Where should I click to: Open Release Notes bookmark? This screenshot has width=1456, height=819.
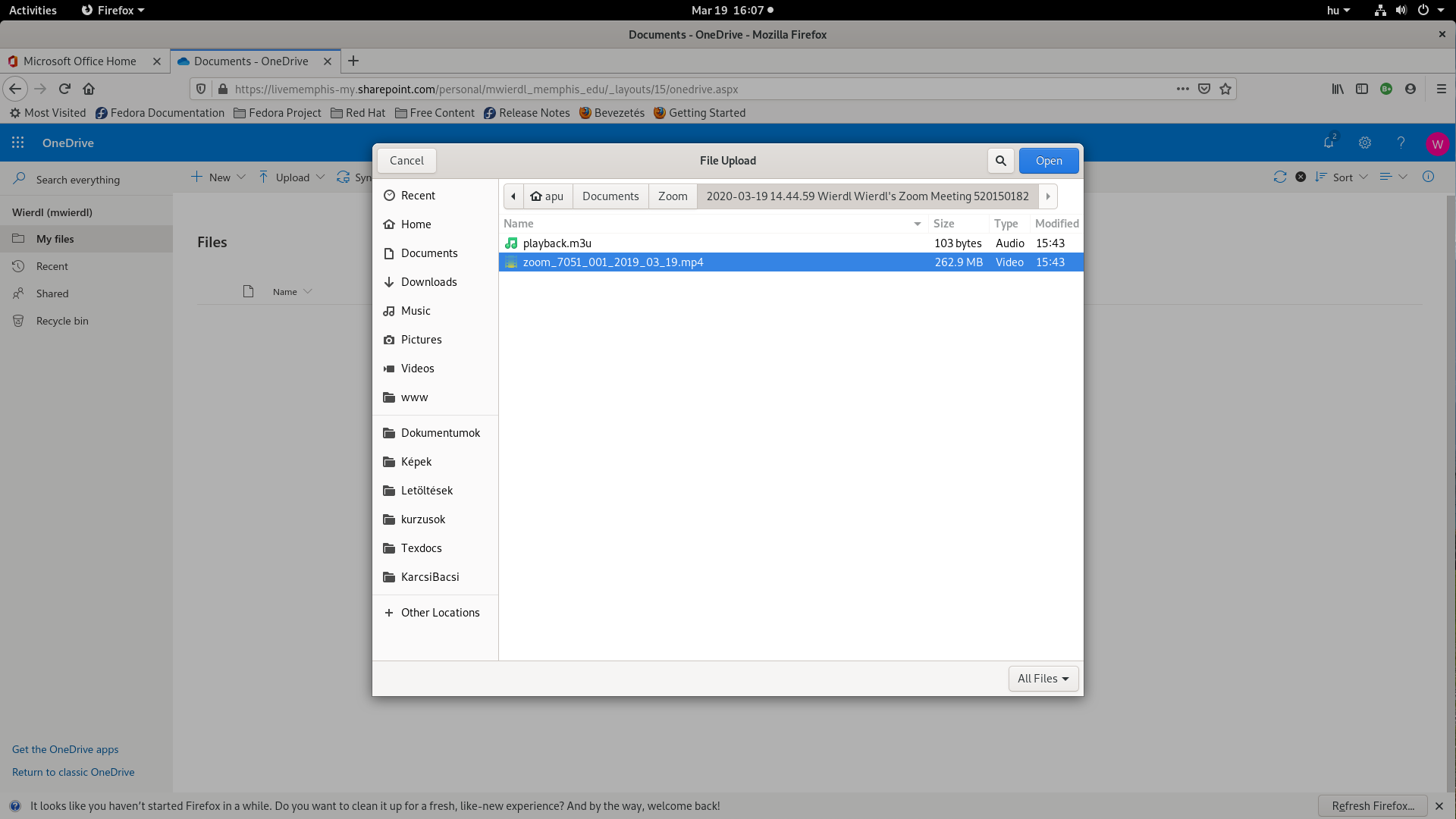pos(527,113)
